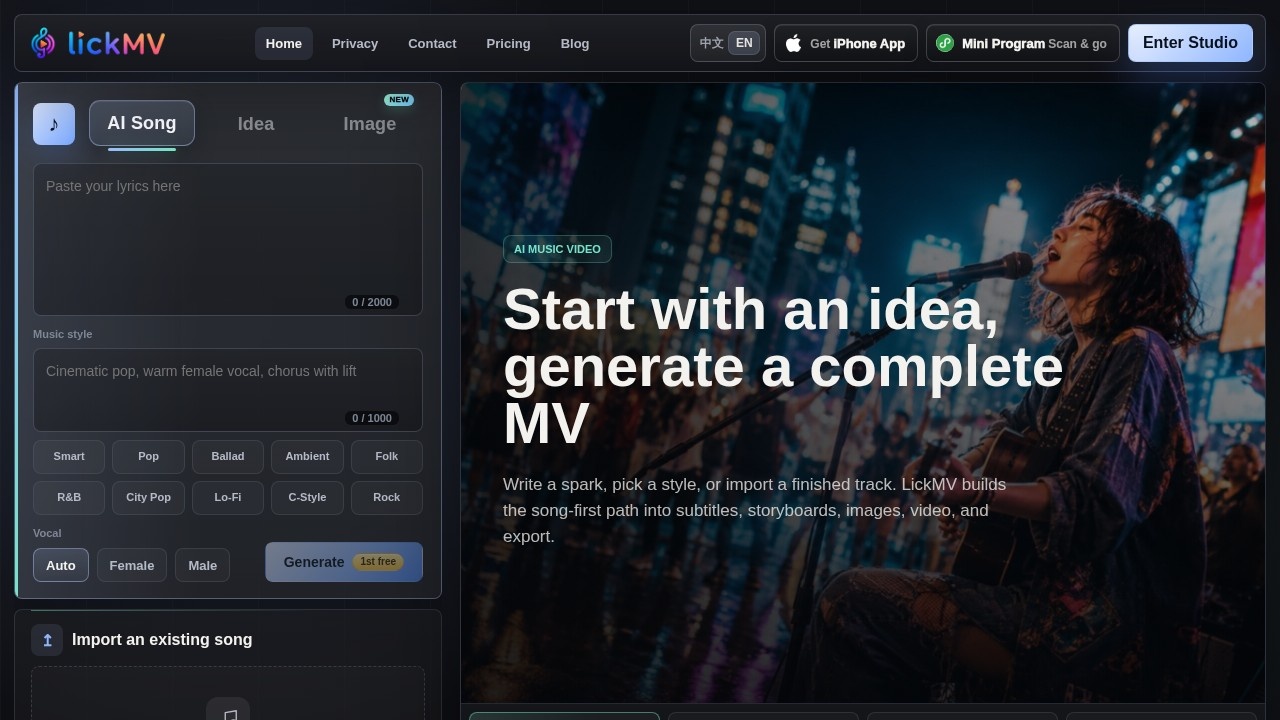Switch language to 中文
The height and width of the screenshot is (720, 1280).
(x=711, y=43)
